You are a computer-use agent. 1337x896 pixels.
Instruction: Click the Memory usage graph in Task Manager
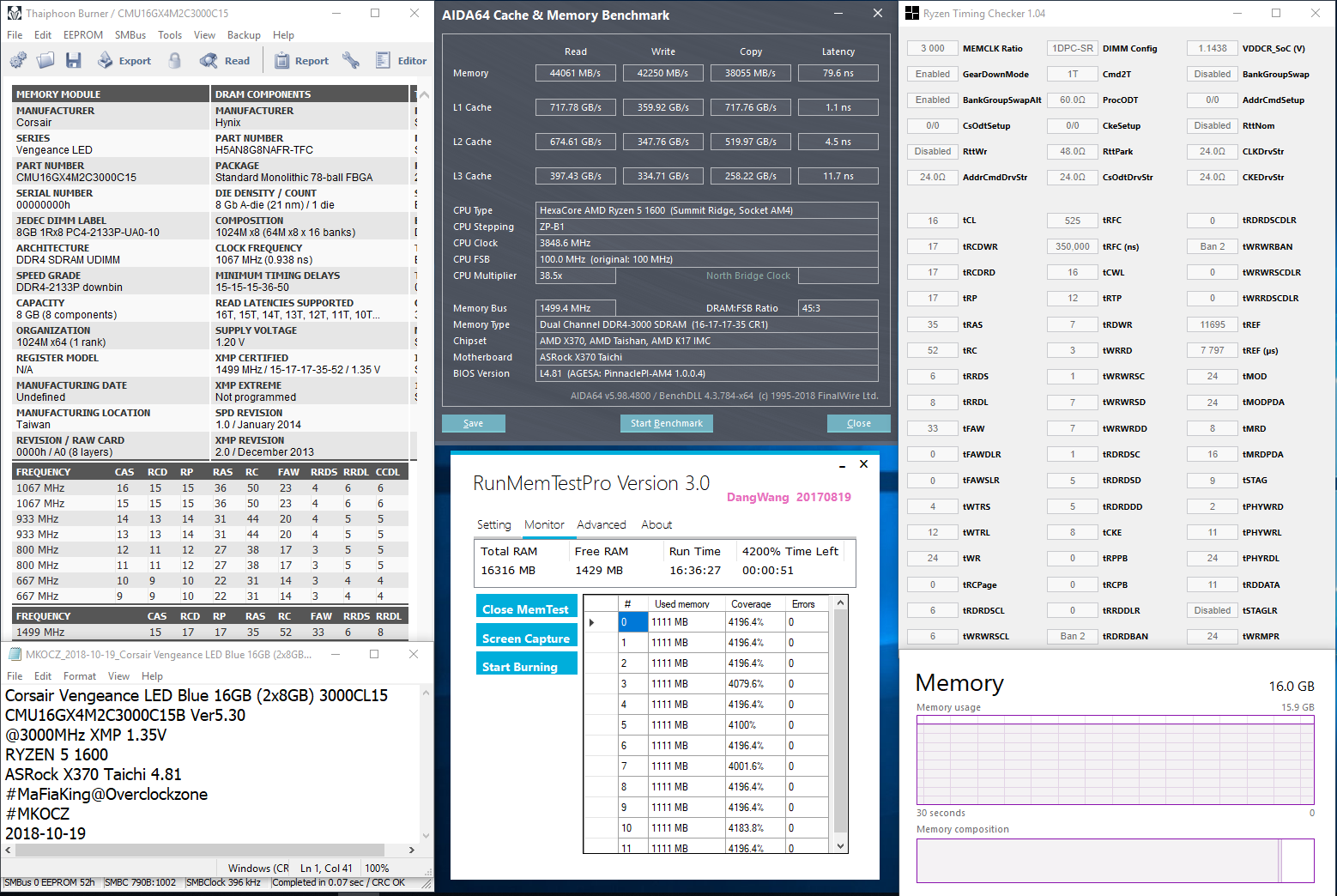tap(1115, 760)
